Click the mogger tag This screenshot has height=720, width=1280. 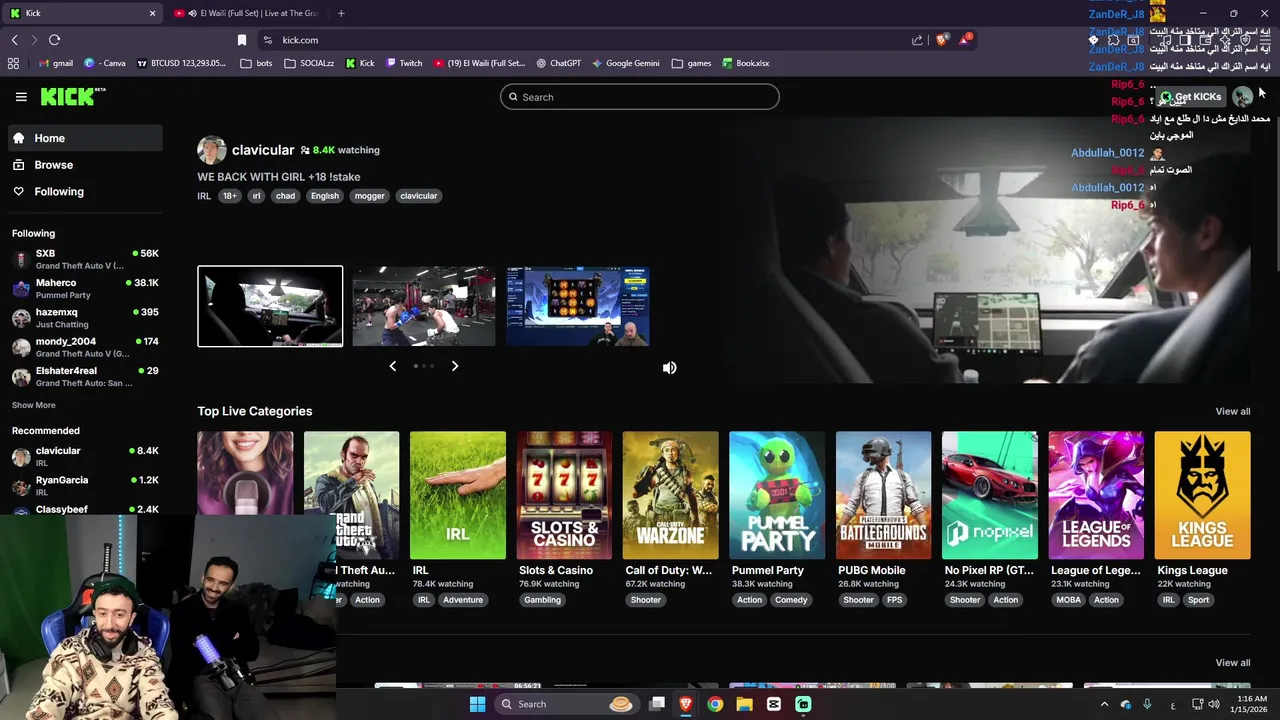[369, 196]
